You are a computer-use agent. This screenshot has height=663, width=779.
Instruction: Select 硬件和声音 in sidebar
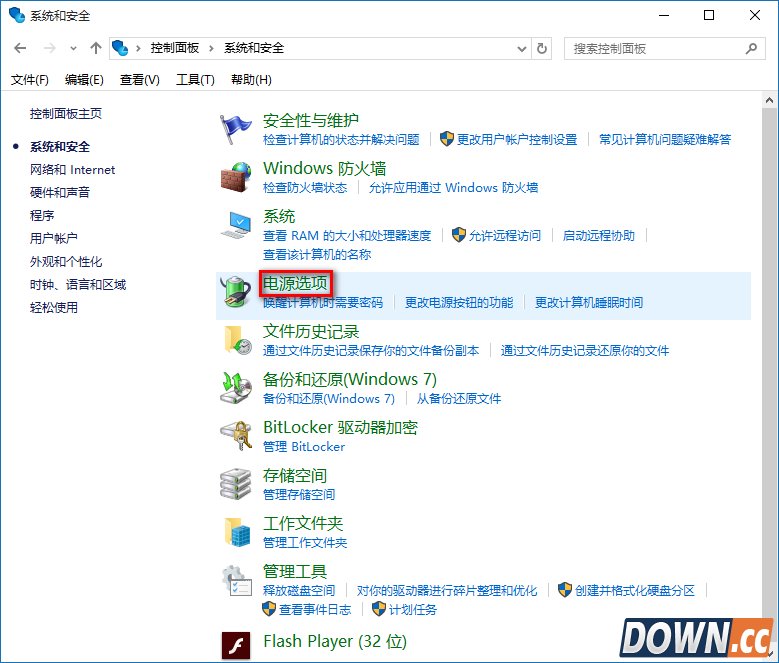pyautogui.click(x=60, y=192)
